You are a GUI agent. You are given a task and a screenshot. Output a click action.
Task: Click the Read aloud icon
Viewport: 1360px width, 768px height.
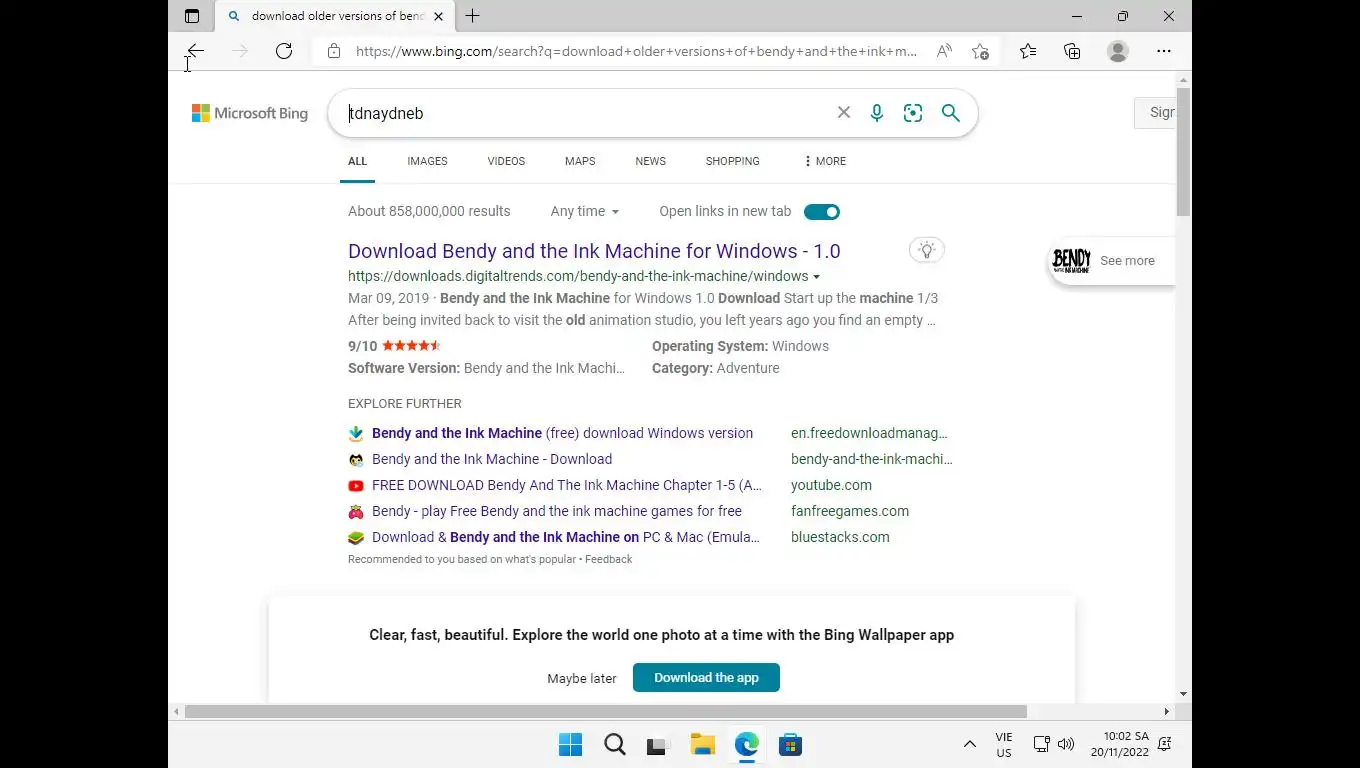(944, 51)
